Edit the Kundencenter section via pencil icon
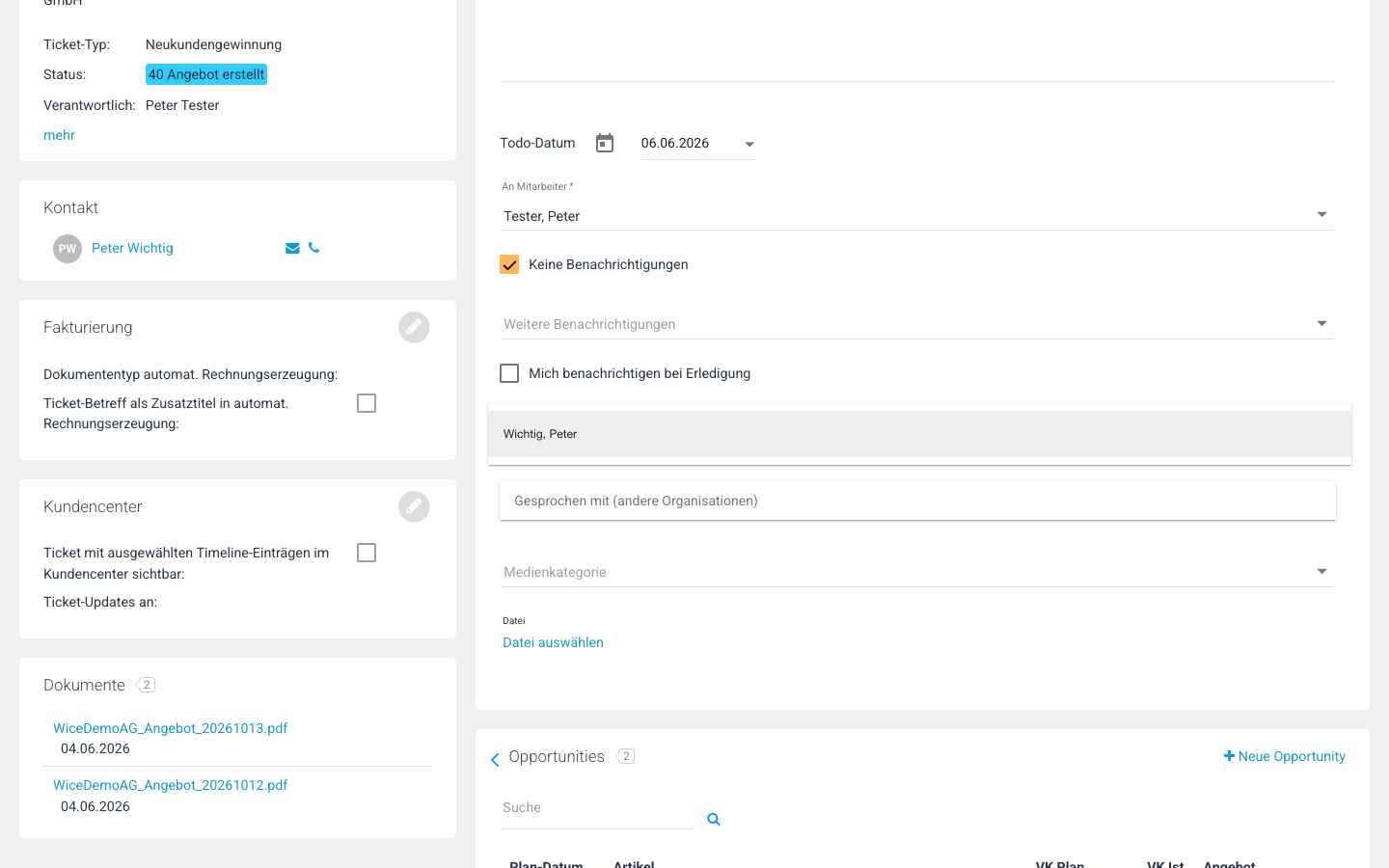Viewport: 1389px width, 868px height. (x=414, y=506)
